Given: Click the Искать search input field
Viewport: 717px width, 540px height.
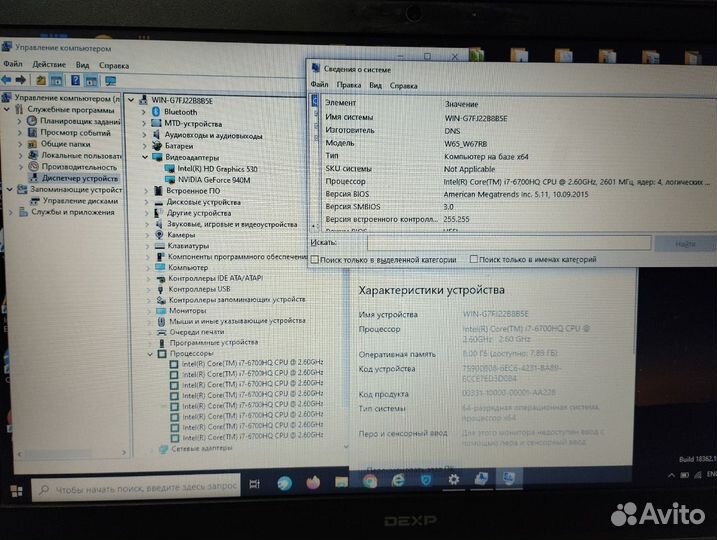Looking at the screenshot, I should coord(509,243).
